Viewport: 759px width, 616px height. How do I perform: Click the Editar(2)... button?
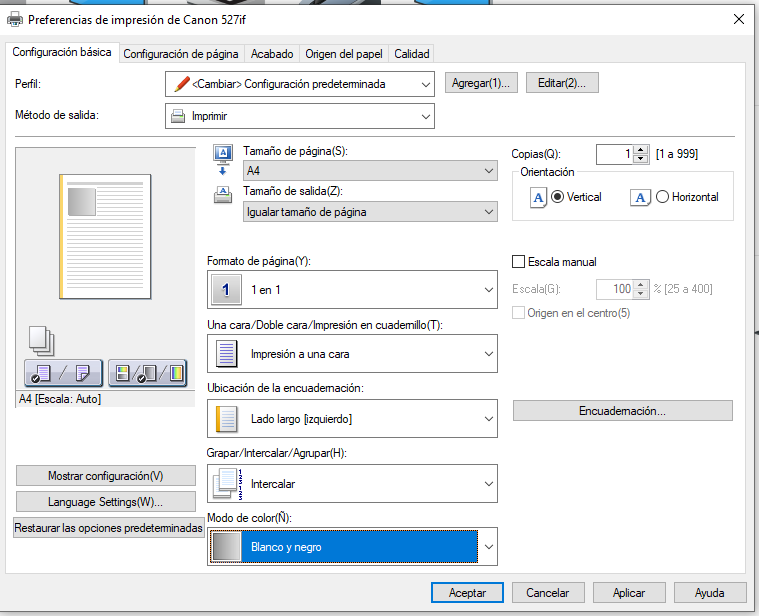(562, 83)
